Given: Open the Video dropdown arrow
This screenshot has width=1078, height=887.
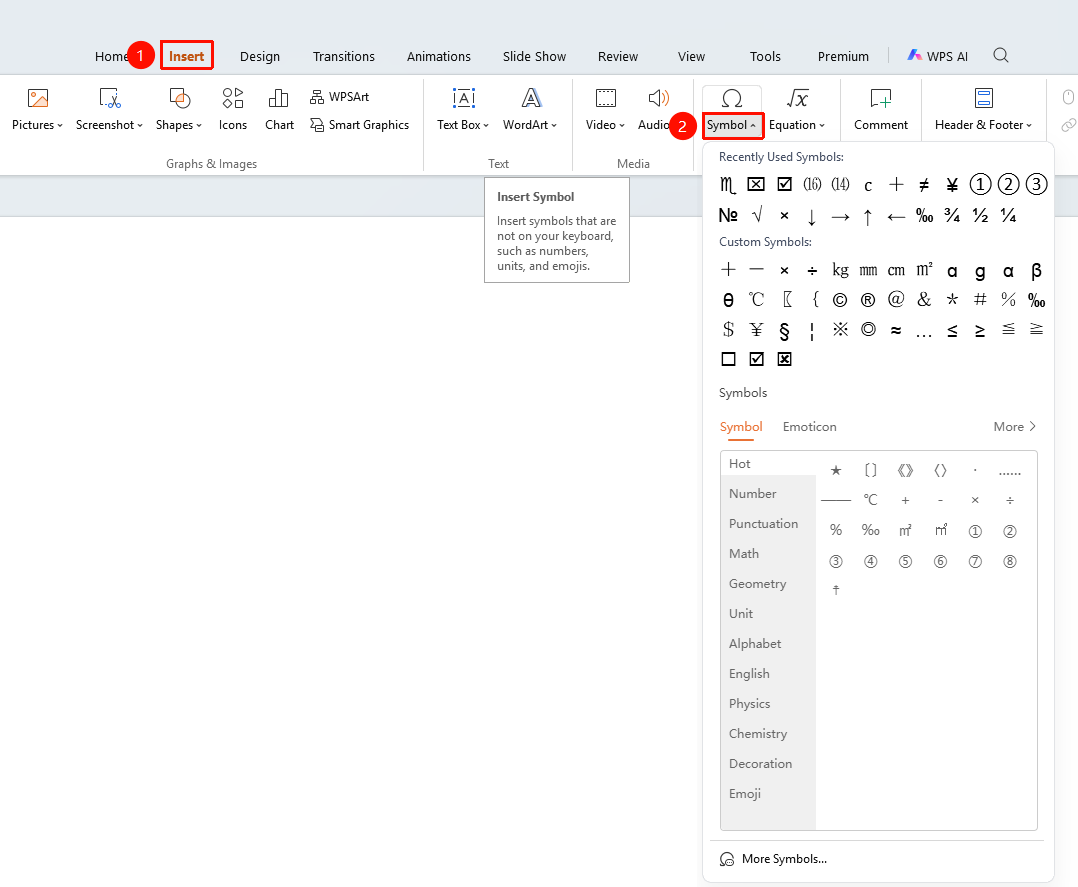Looking at the screenshot, I should 622,125.
